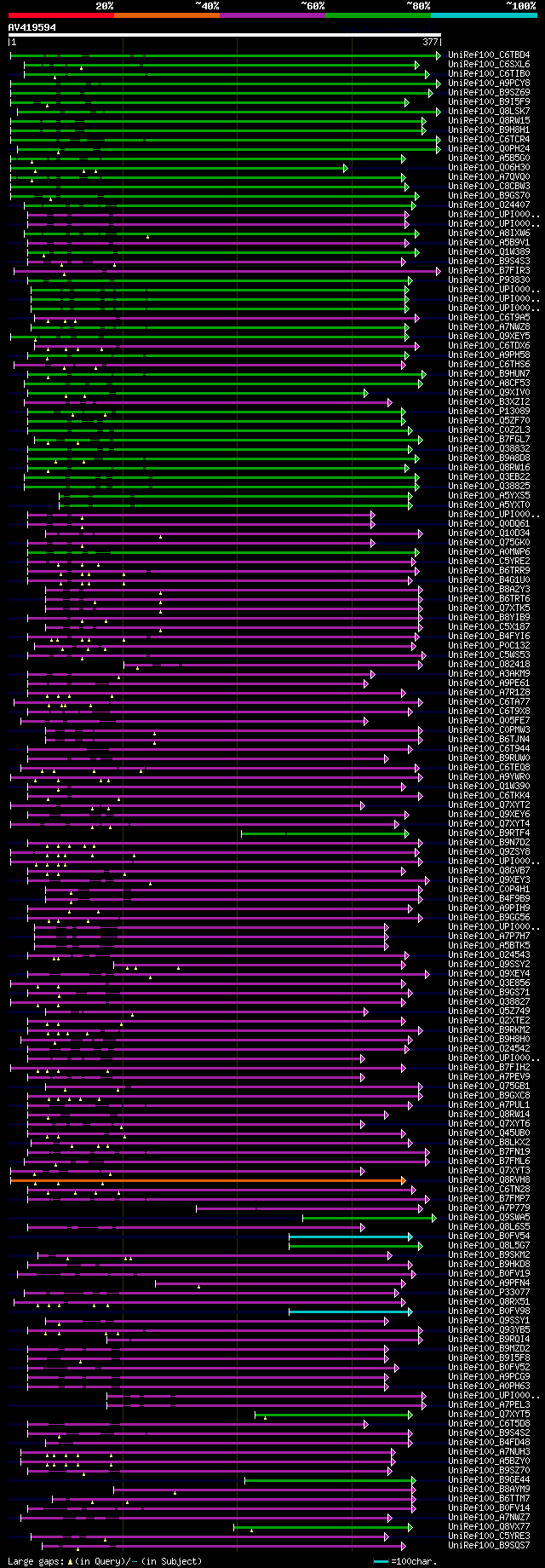Select UniRef100_P13089 label
This screenshot has height=1568, width=545.
click(489, 412)
